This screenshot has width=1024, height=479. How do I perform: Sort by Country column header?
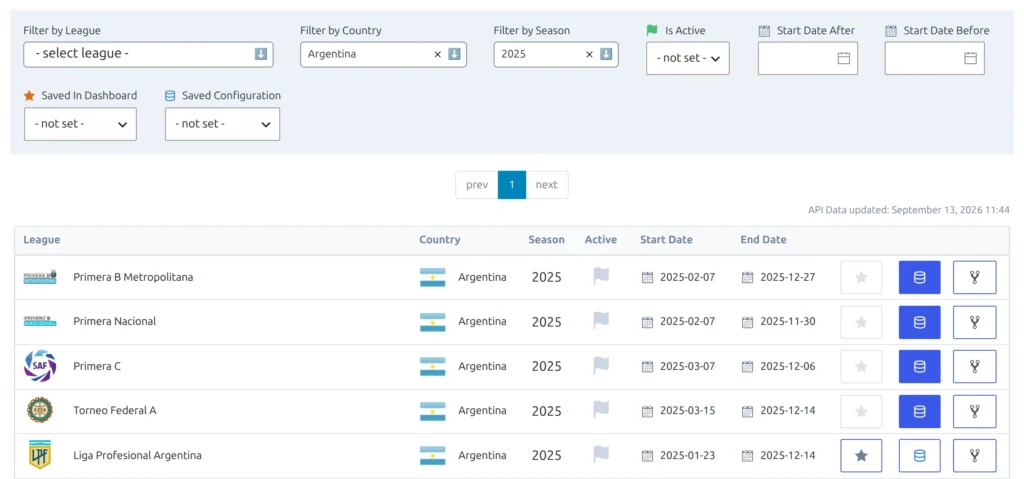440,240
